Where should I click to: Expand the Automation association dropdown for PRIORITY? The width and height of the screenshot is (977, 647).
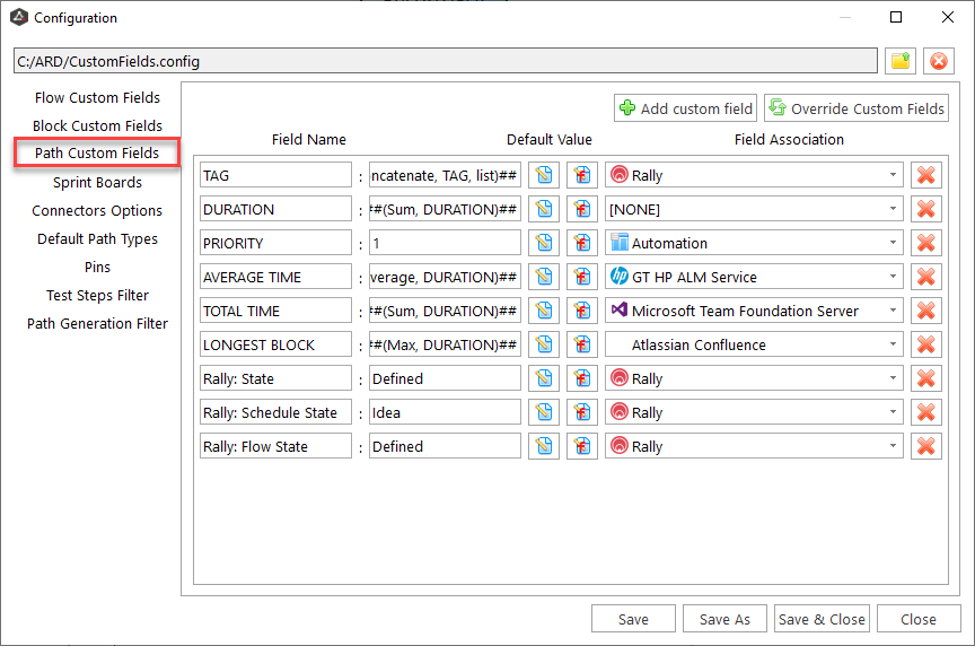[892, 243]
